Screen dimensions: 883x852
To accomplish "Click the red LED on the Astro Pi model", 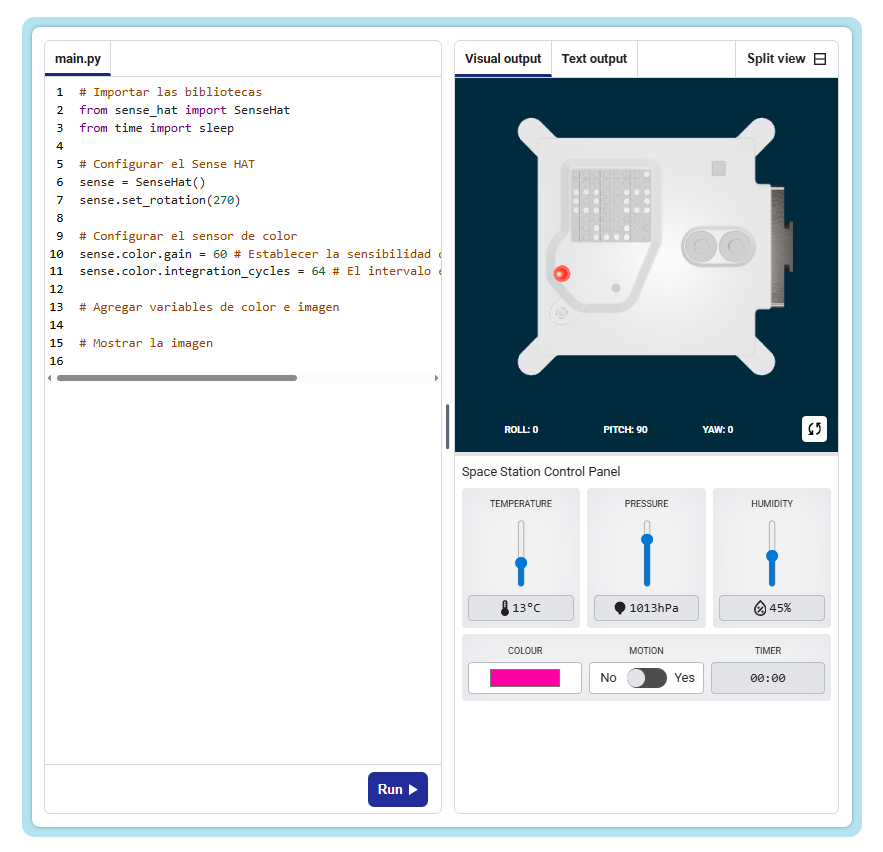I will (x=562, y=273).
